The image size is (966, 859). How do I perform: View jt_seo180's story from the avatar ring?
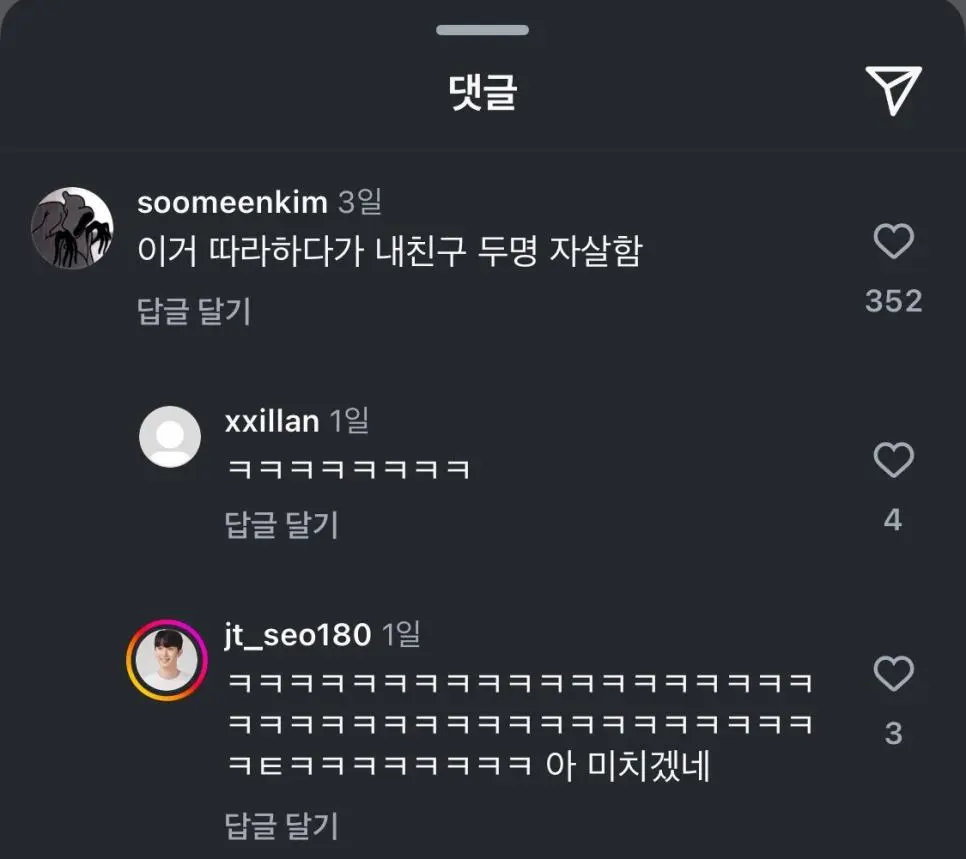tap(166, 659)
